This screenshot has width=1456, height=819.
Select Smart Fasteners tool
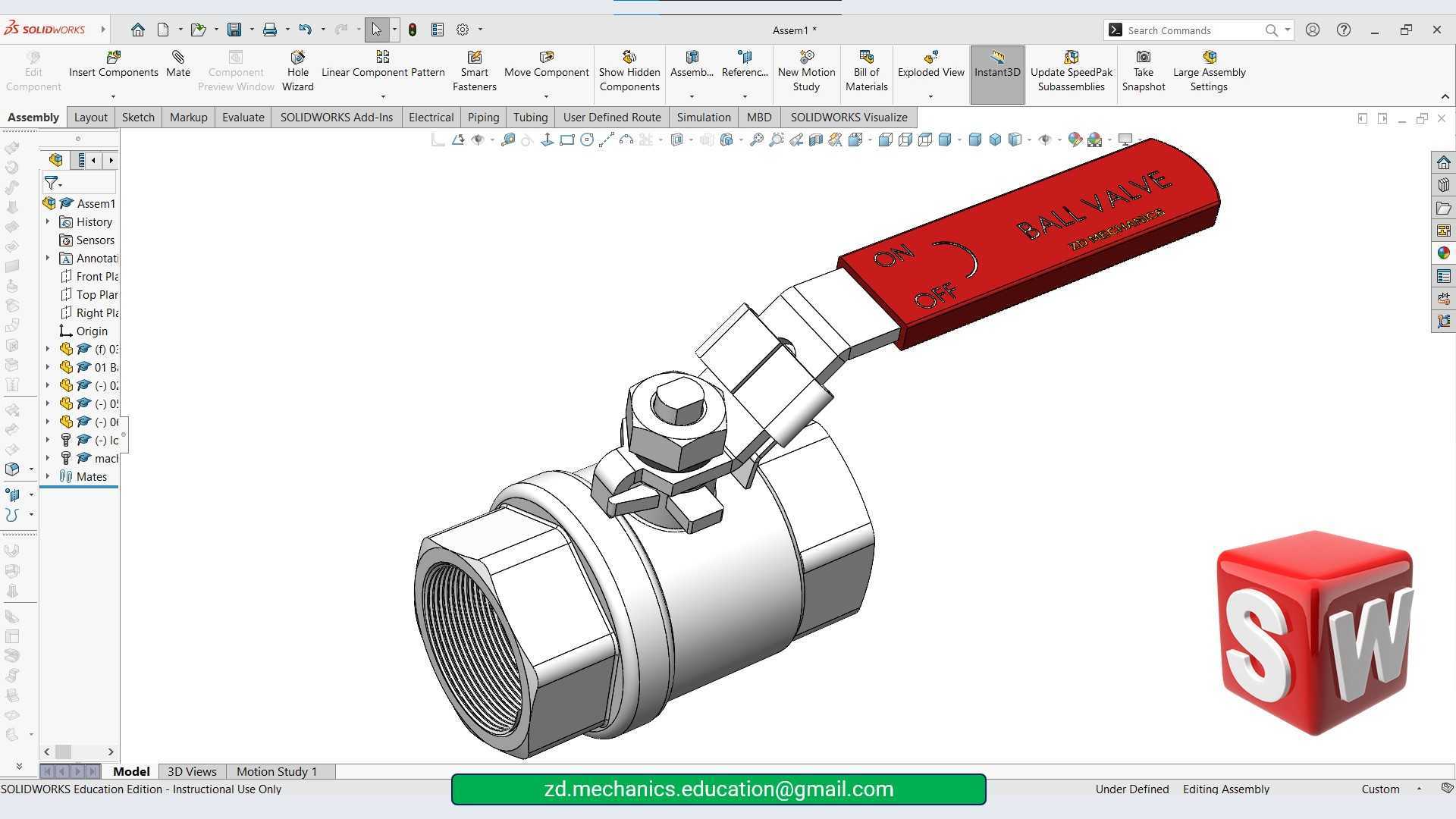(474, 71)
